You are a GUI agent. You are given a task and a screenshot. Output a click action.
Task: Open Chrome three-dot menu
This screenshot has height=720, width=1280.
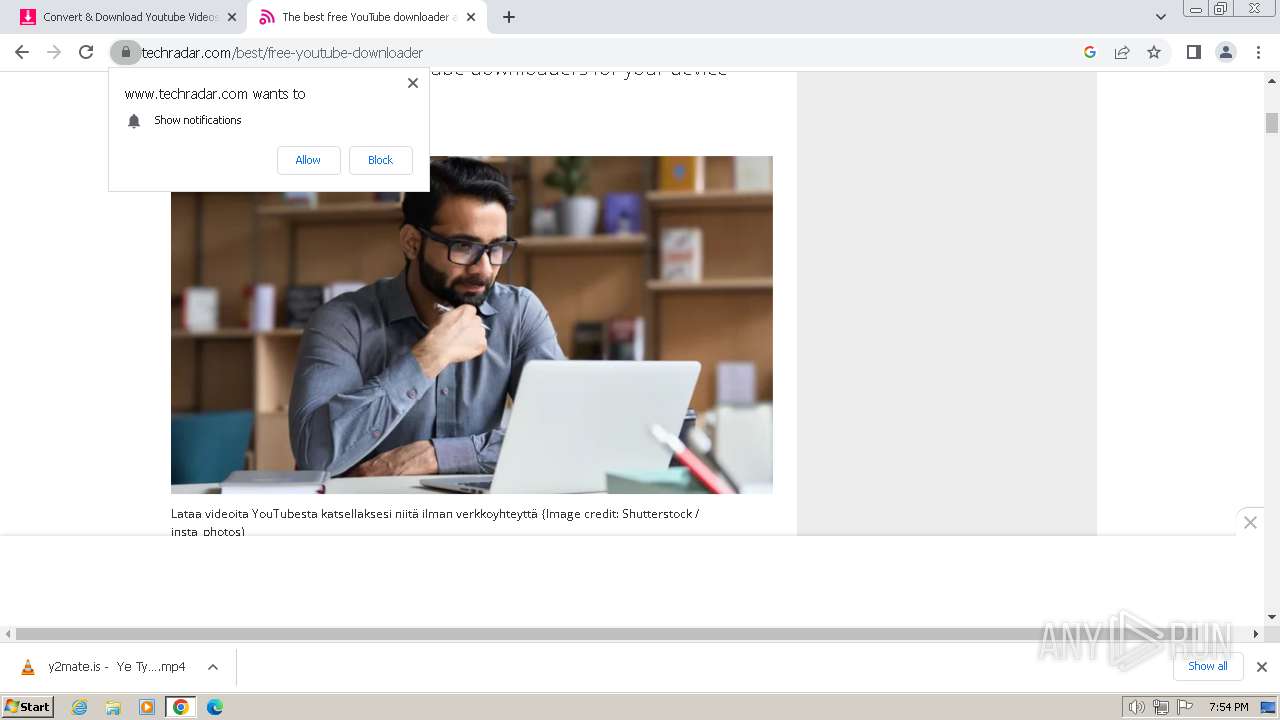(x=1258, y=52)
